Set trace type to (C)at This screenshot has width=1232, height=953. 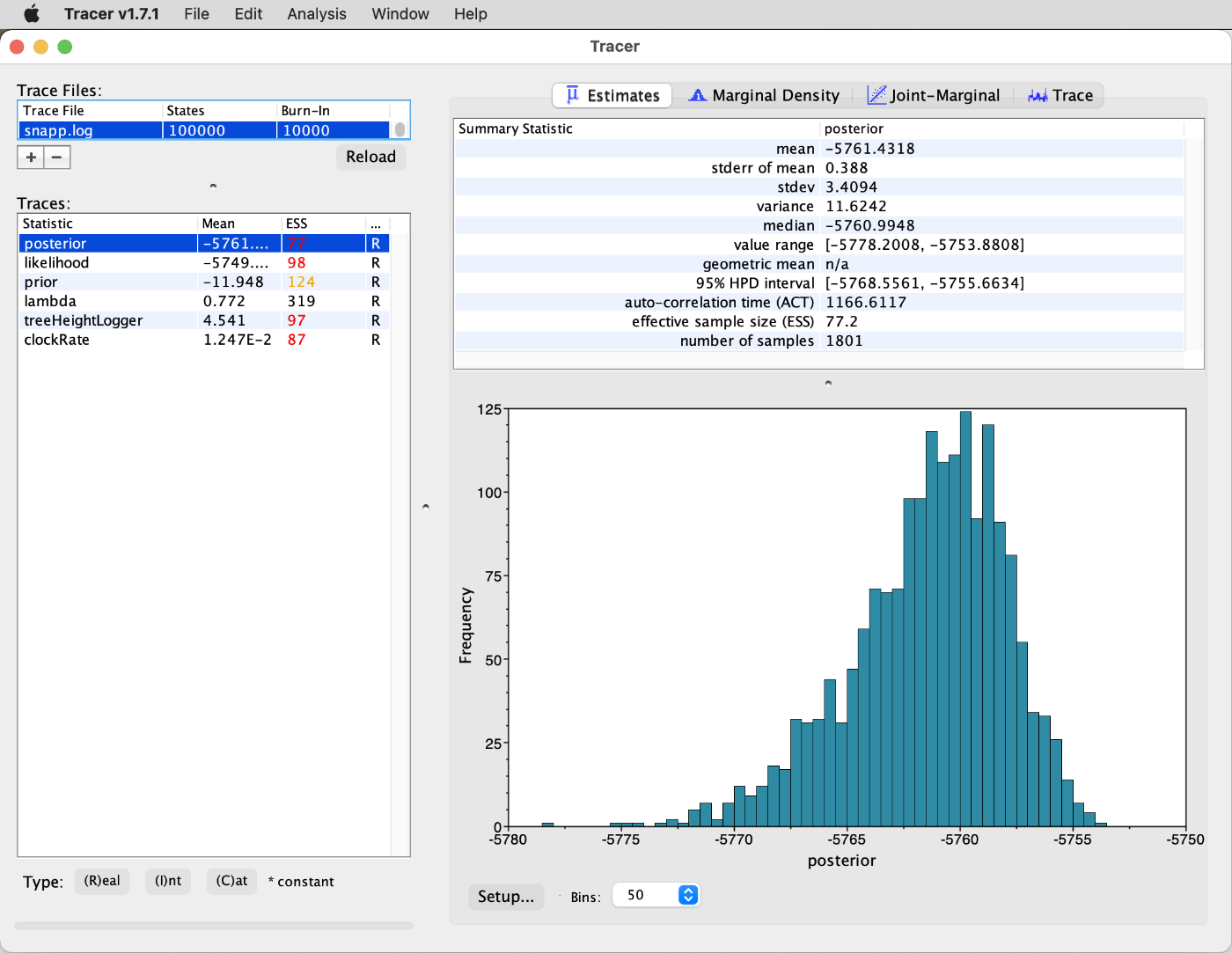[232, 881]
